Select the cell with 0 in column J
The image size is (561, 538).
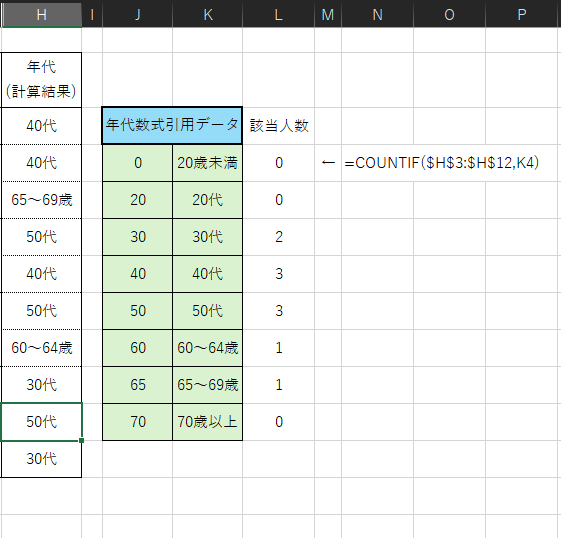[x=137, y=163]
